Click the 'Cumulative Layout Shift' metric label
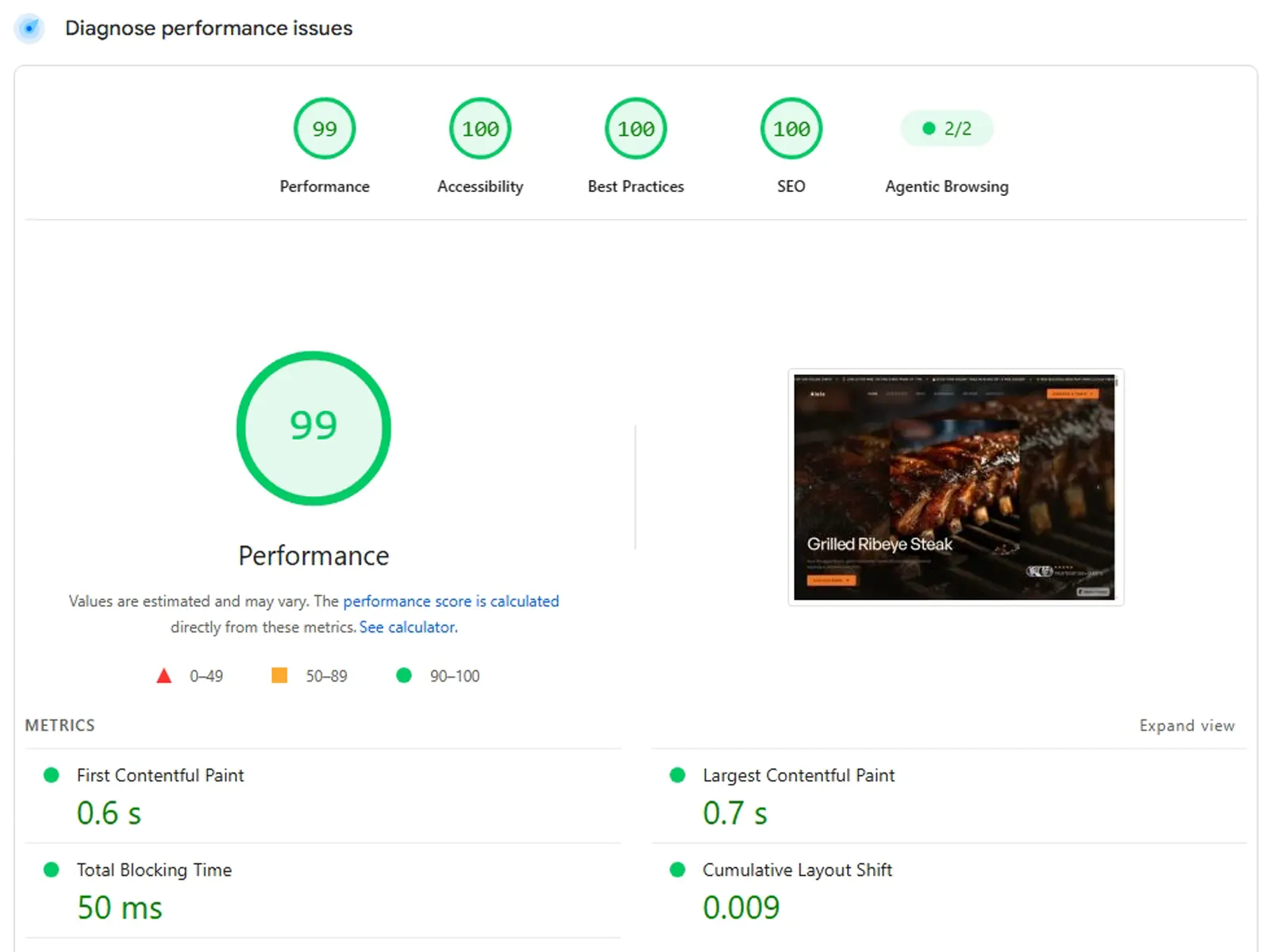 [797, 869]
